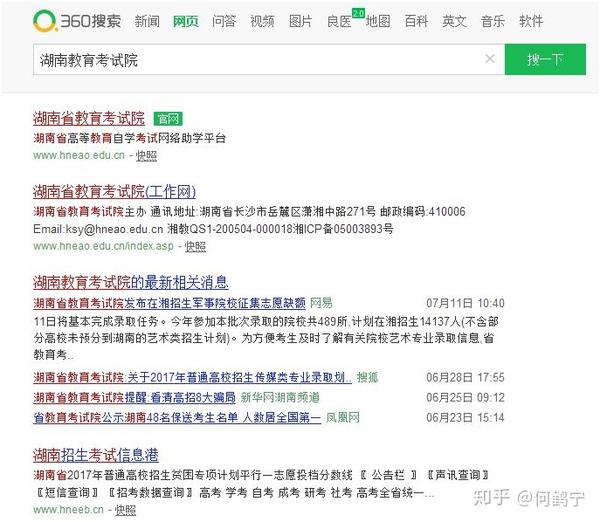Click the timestamp 06月23日 15:14
The width and height of the screenshot is (600, 522).
465,418
